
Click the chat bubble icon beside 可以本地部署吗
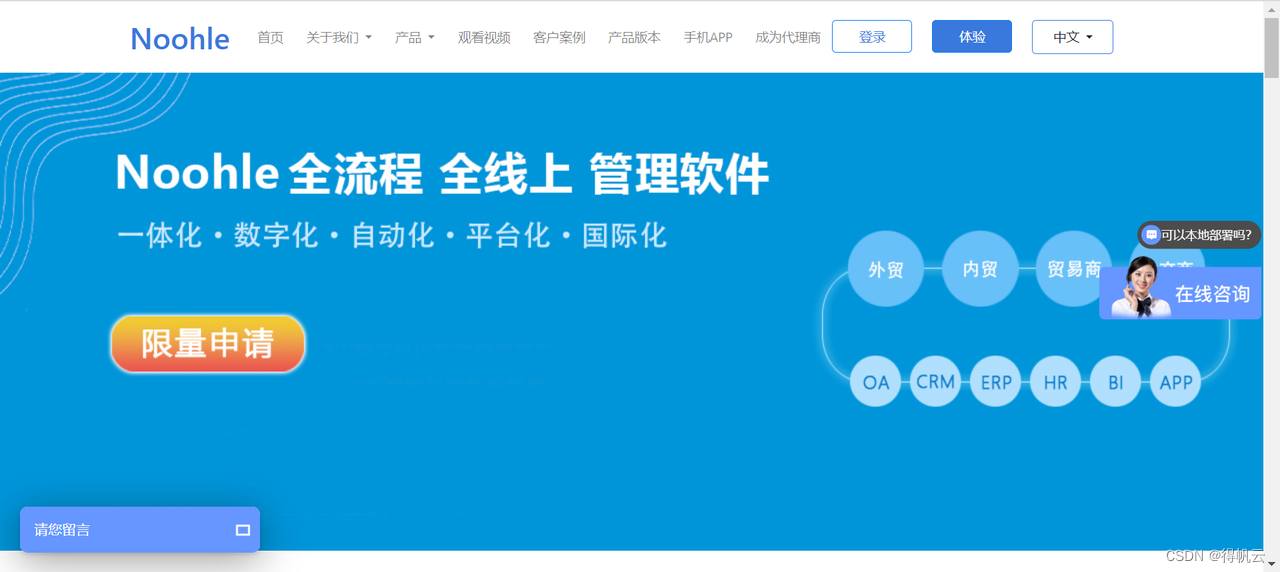coord(1151,235)
